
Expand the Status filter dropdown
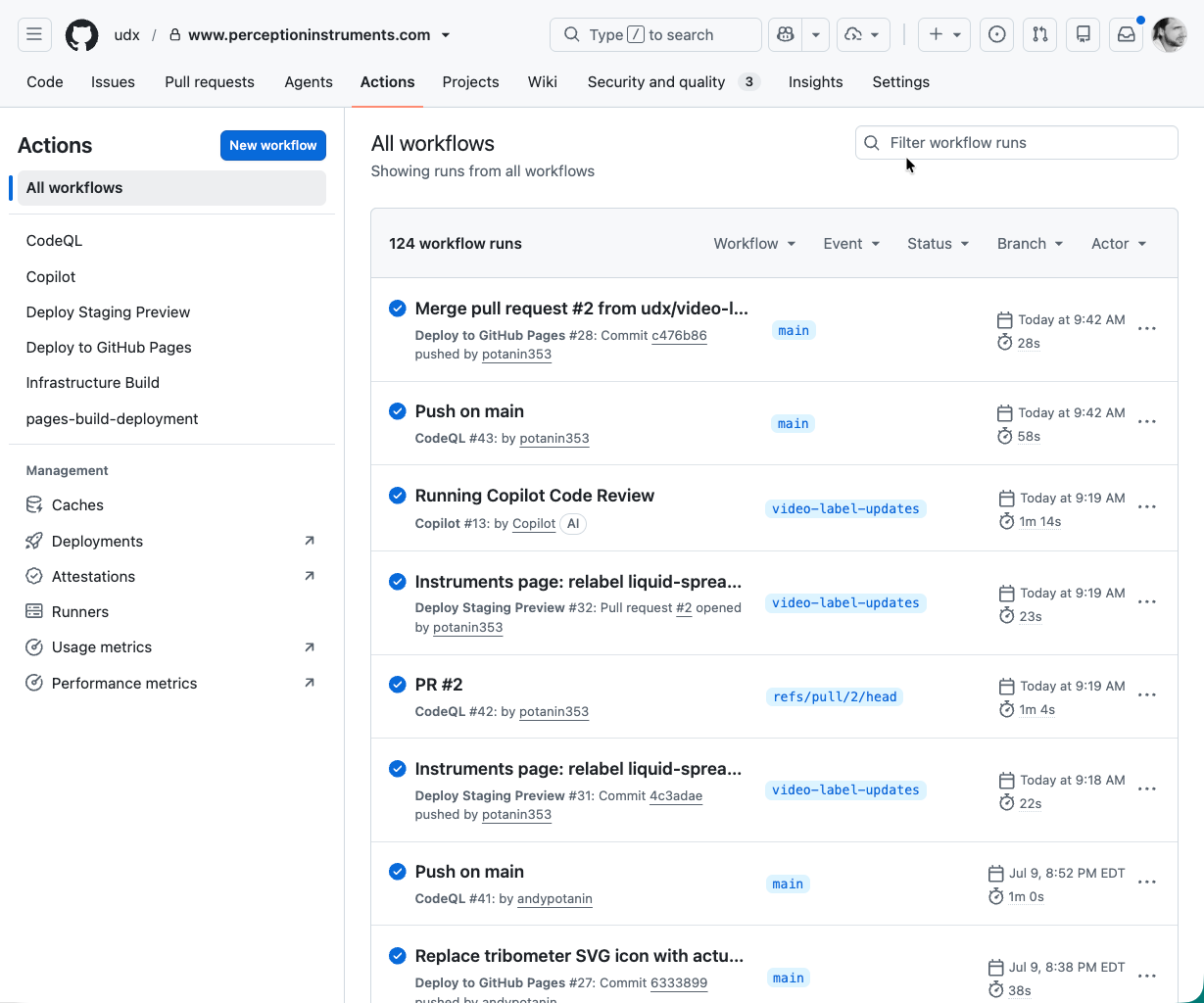938,244
